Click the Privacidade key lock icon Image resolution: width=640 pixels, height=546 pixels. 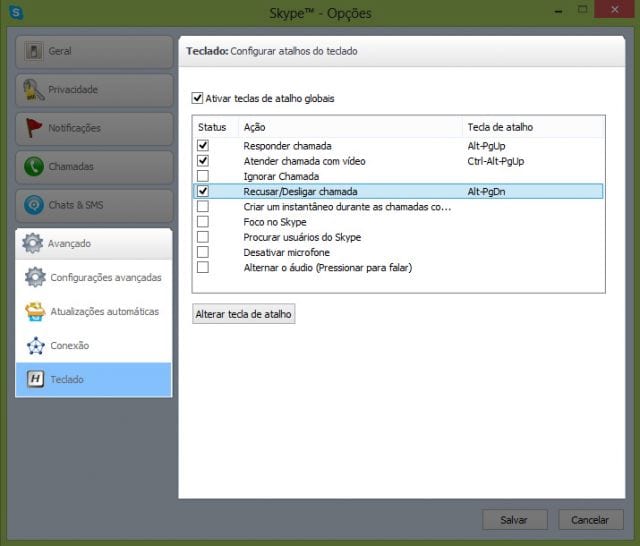click(33, 90)
